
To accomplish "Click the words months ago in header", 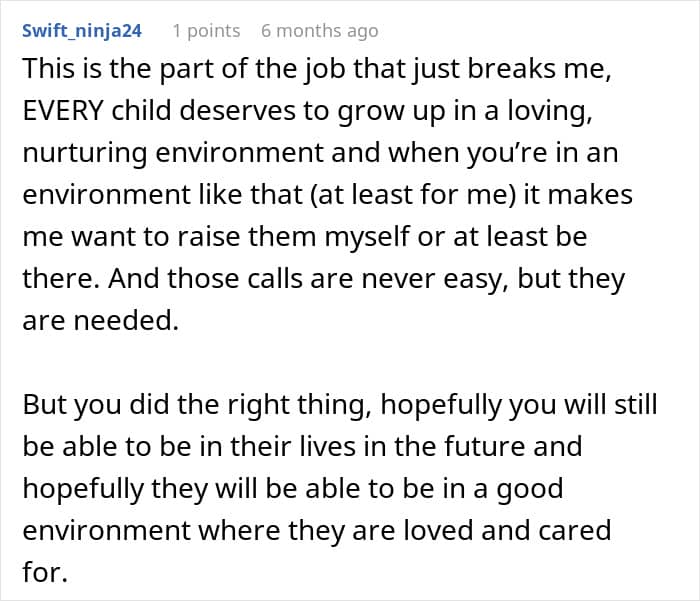I will [327, 31].
